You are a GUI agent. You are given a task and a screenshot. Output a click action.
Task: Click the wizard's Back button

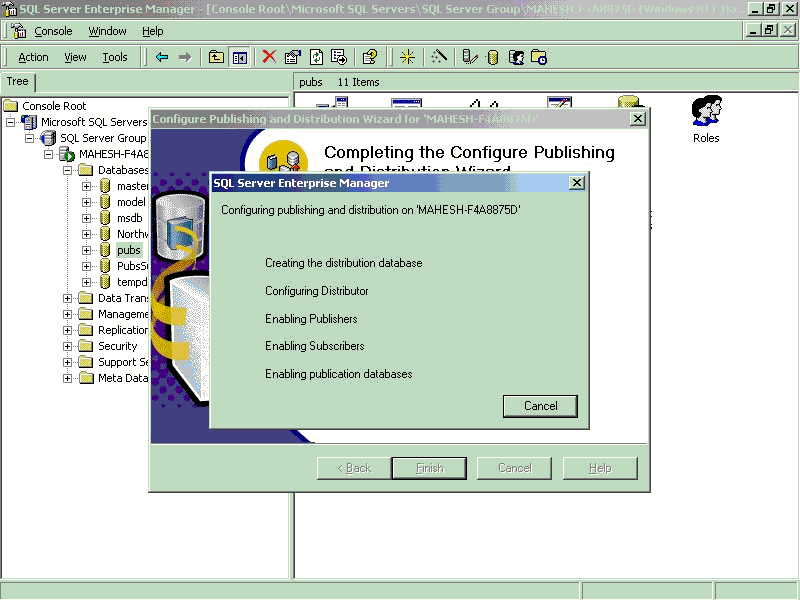click(x=354, y=468)
